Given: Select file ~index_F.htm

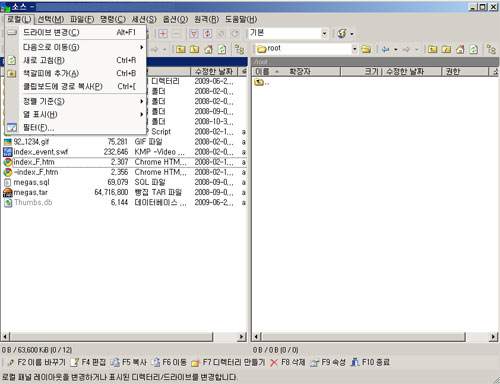Looking at the screenshot, I should 36,172.
